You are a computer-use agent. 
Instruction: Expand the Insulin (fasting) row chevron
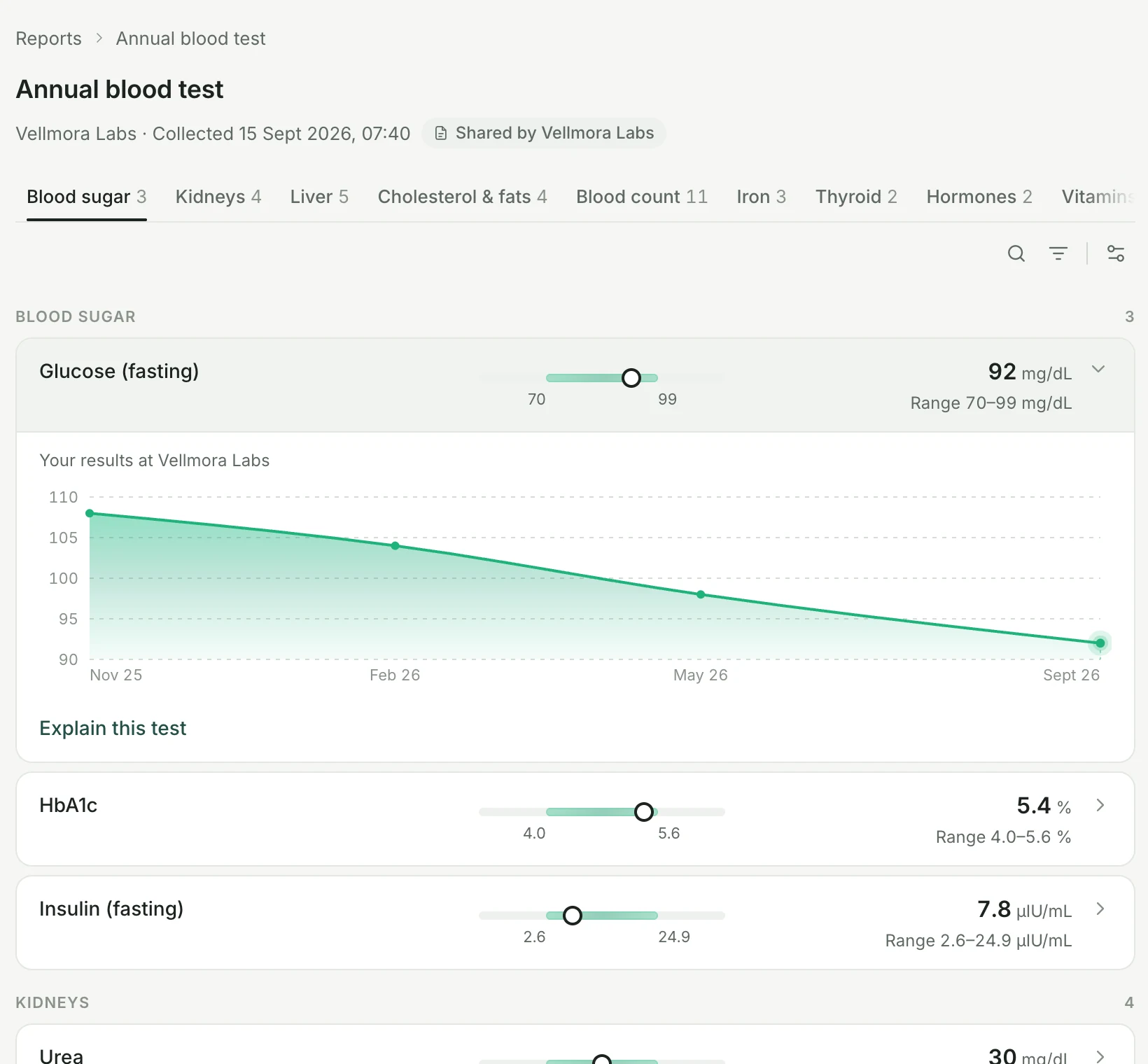pos(1100,909)
